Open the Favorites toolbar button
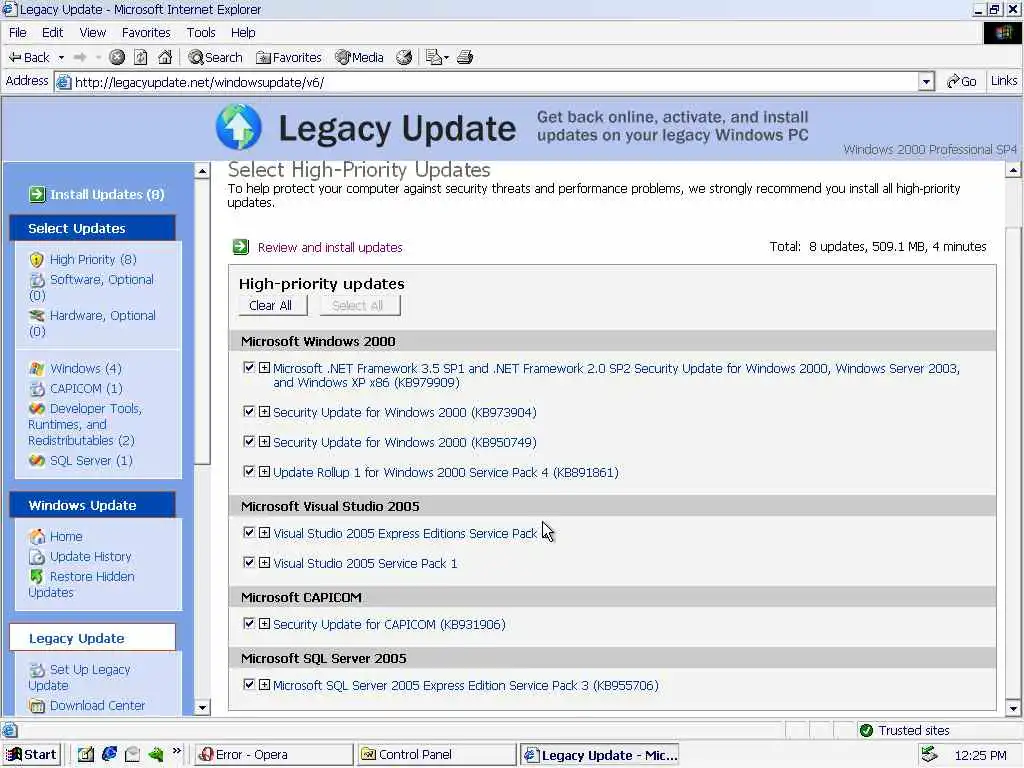 (289, 57)
